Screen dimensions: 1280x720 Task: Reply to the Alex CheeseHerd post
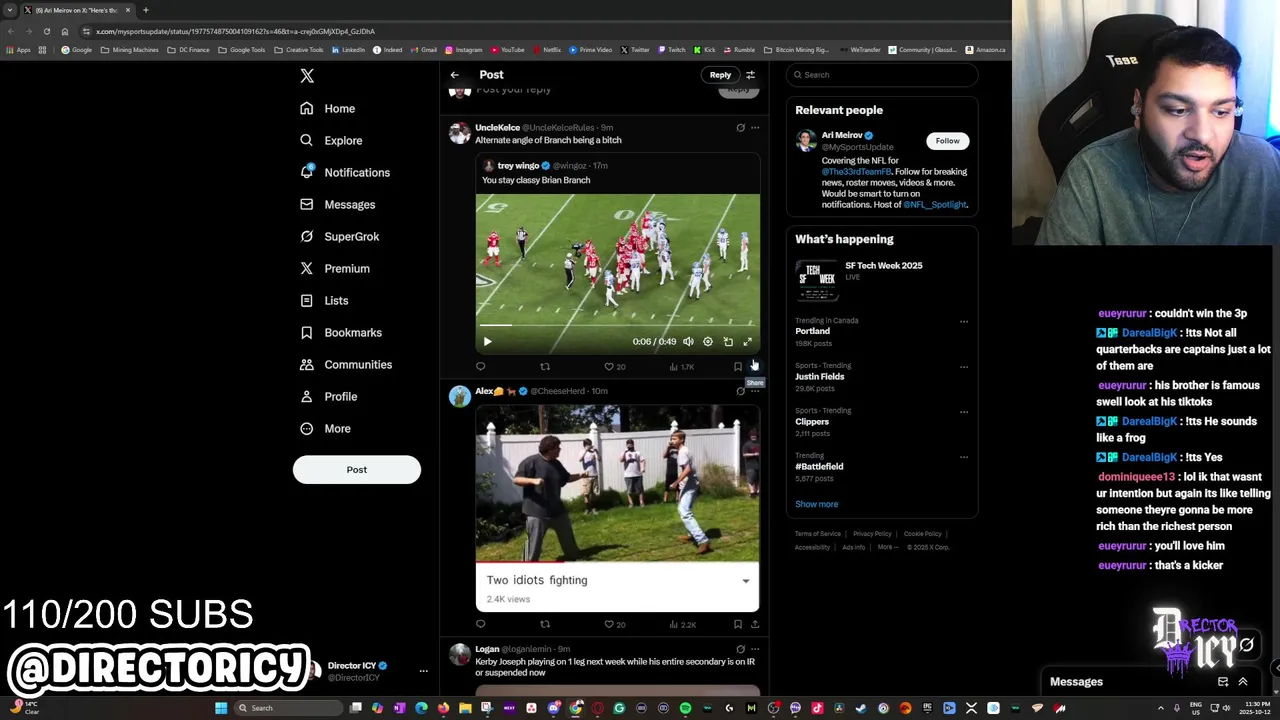tap(480, 625)
